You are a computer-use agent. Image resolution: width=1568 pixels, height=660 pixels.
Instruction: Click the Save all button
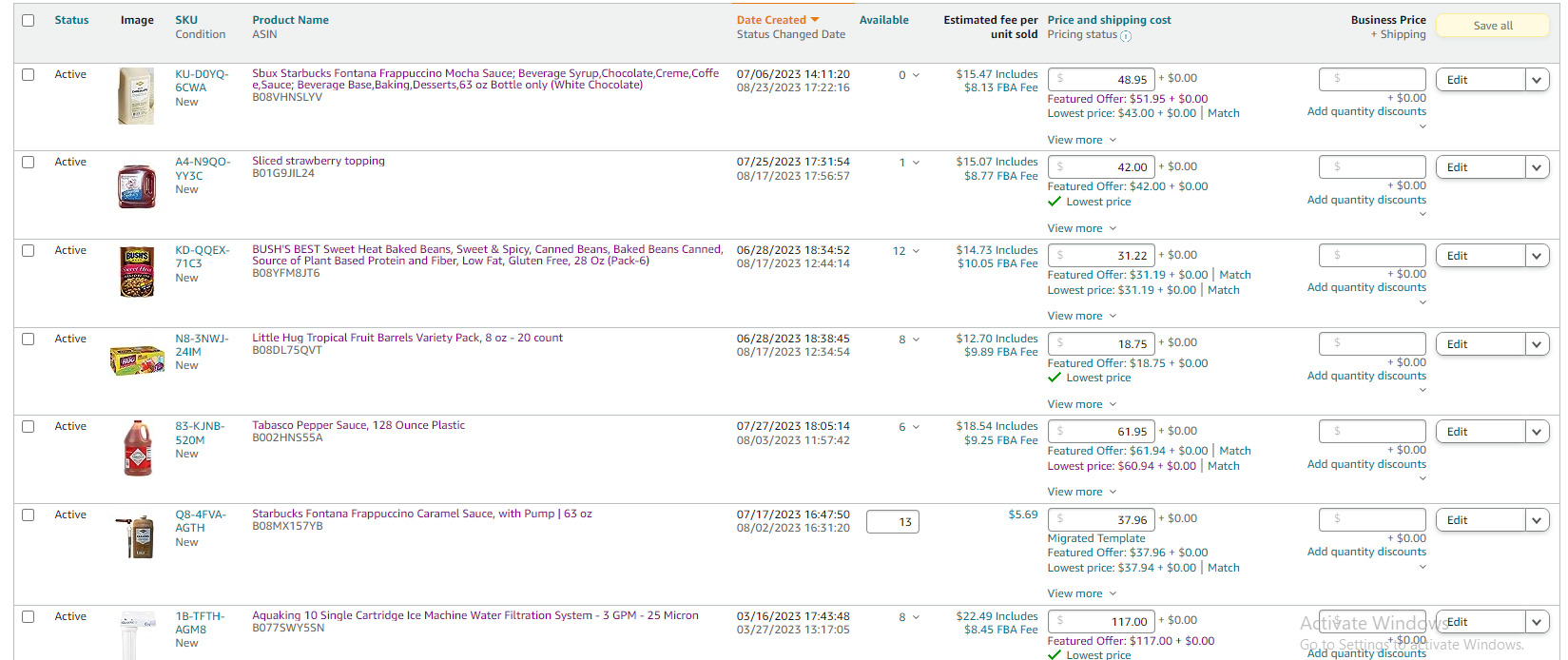[x=1493, y=26]
